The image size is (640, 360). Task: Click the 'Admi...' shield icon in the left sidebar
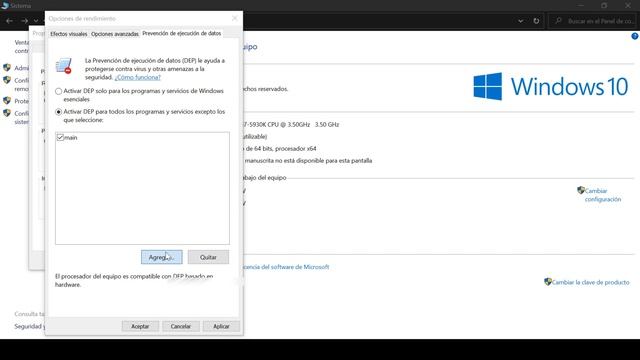click(x=7, y=68)
